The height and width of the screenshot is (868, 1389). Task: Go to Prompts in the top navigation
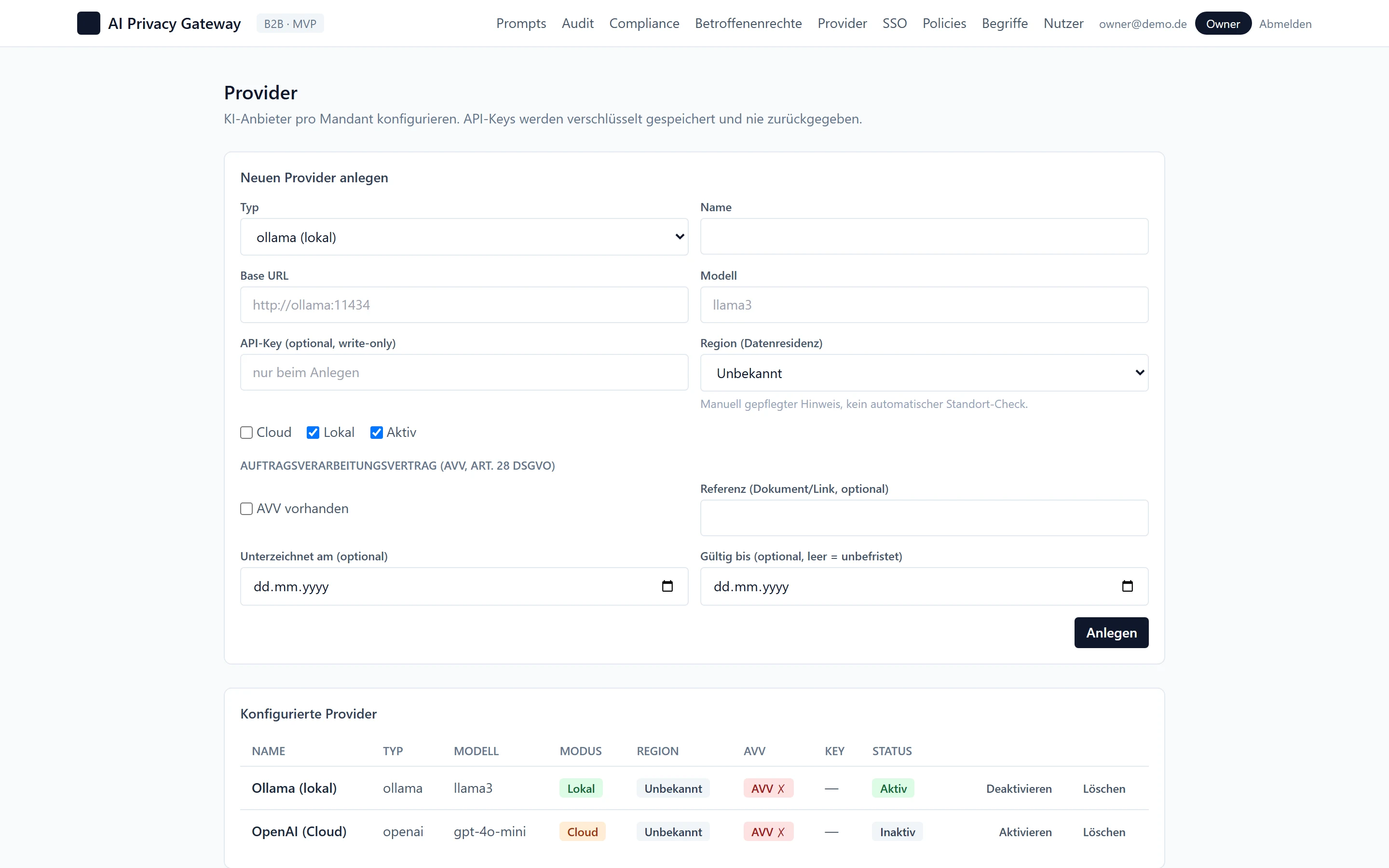pos(520,24)
